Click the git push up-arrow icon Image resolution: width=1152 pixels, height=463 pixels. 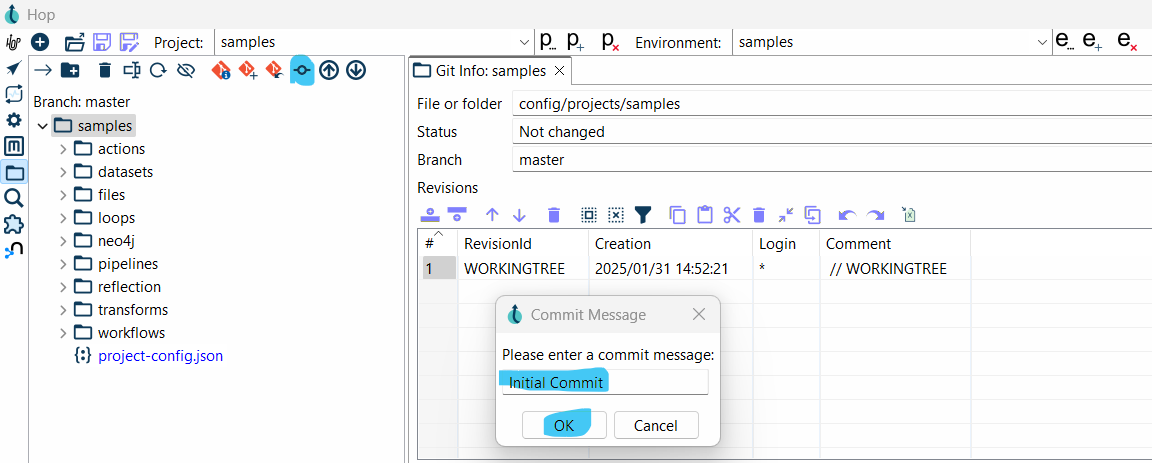(x=329, y=70)
